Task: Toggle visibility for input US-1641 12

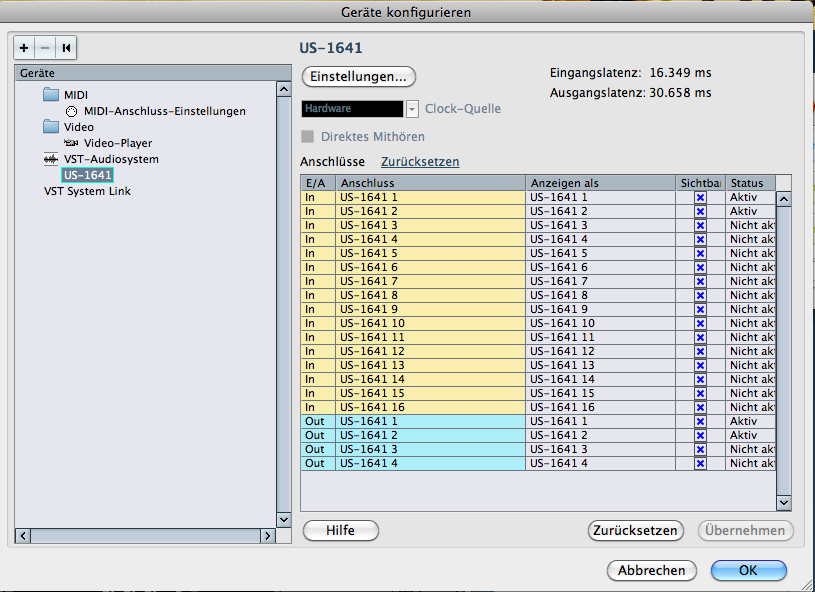Action: pyautogui.click(x=700, y=352)
